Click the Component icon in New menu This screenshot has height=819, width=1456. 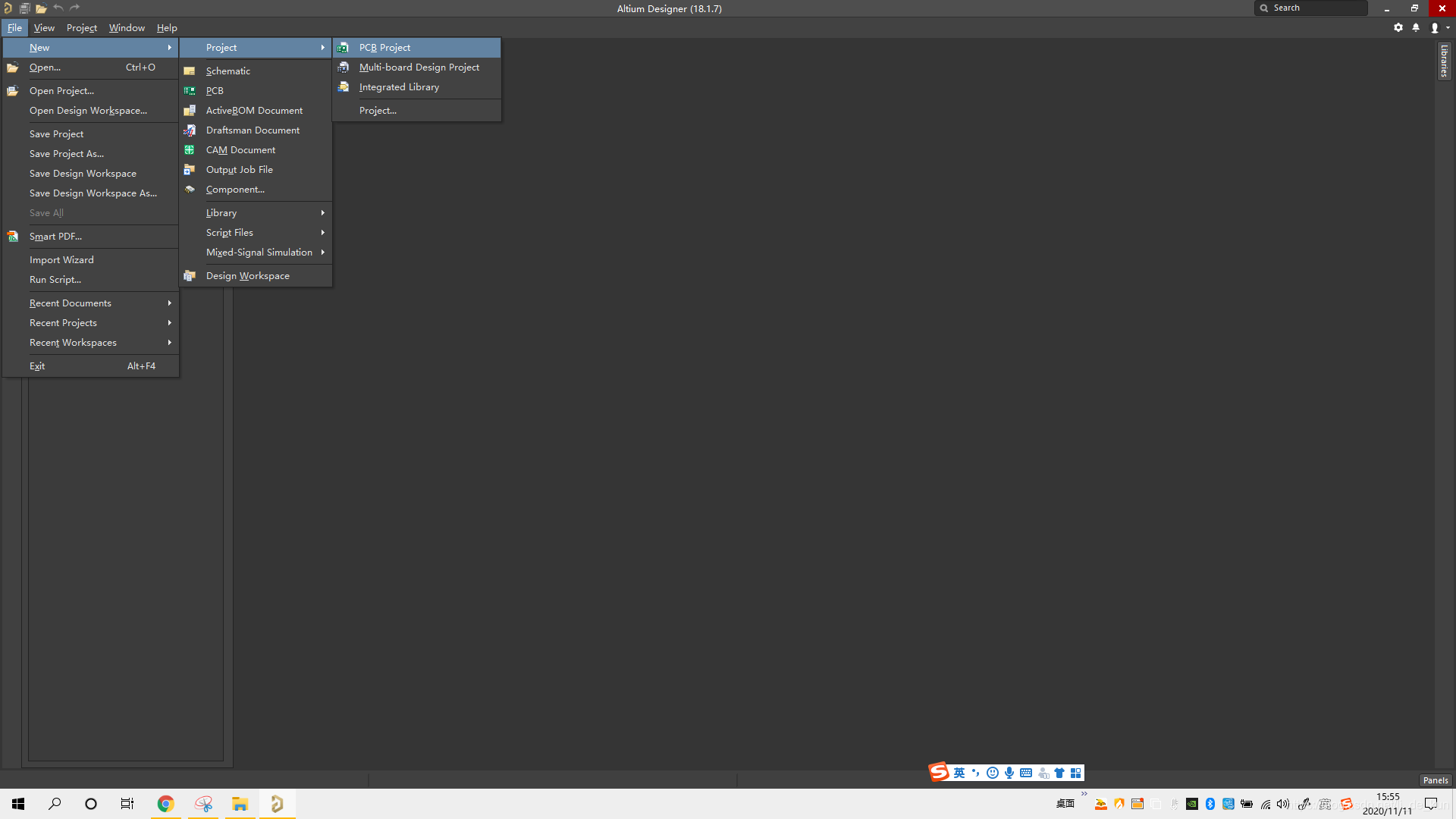click(x=190, y=190)
